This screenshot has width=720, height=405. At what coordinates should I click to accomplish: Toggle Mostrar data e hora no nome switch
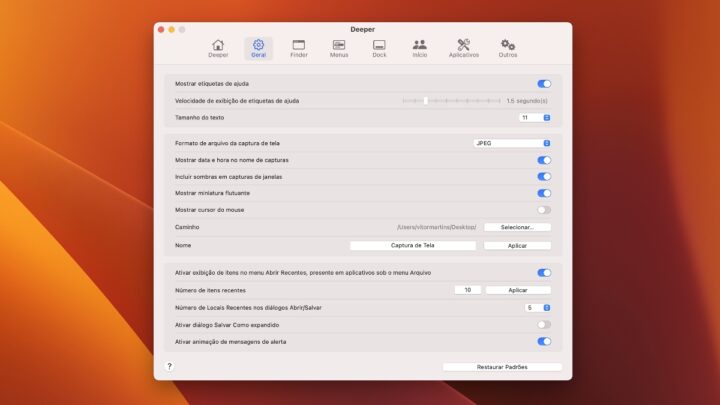544,160
